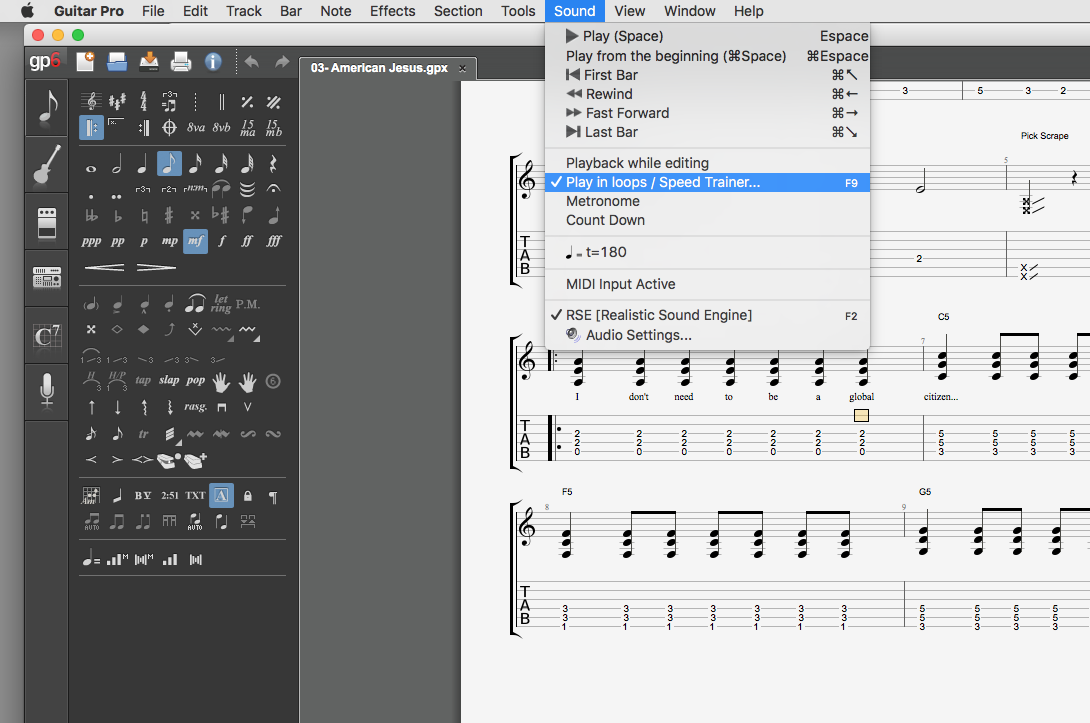Toggle palm mute P.M.
The width and height of the screenshot is (1090, 723).
tap(247, 304)
